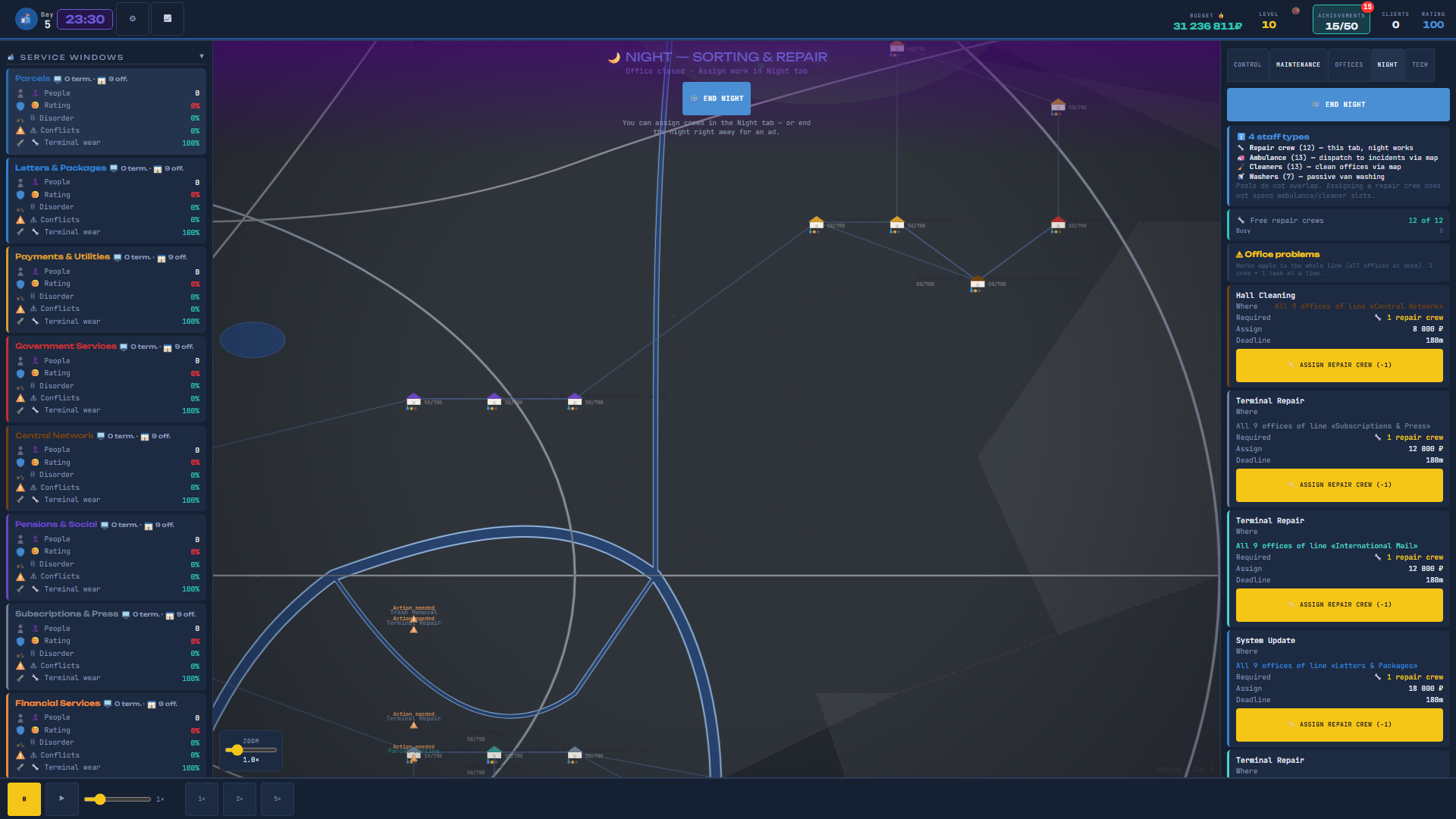This screenshot has height=819, width=1456.
Task: Click the Rating value 100 in the top bar
Action: [1433, 25]
